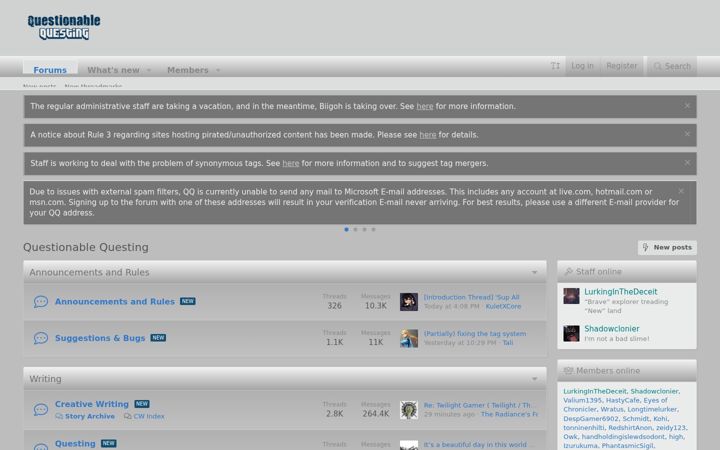720x450 pixels.
Task: Dismiss the synonymous tags notice
Action: pyautogui.click(x=687, y=163)
